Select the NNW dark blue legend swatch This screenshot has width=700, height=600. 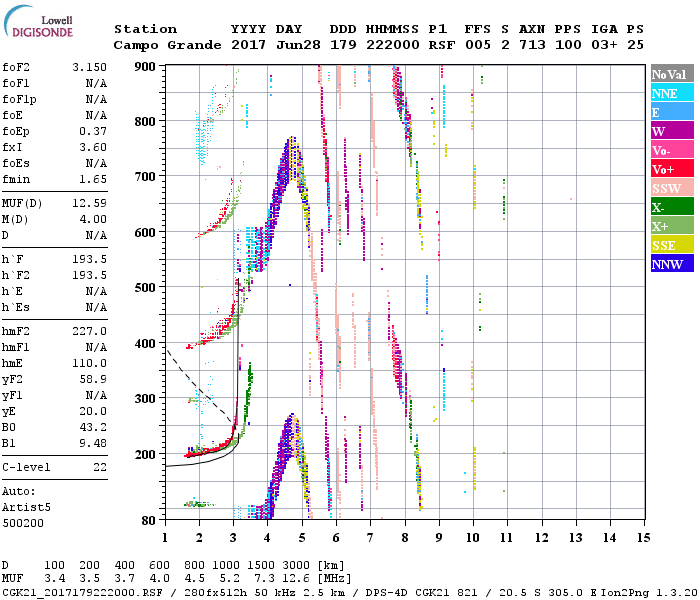click(672, 264)
